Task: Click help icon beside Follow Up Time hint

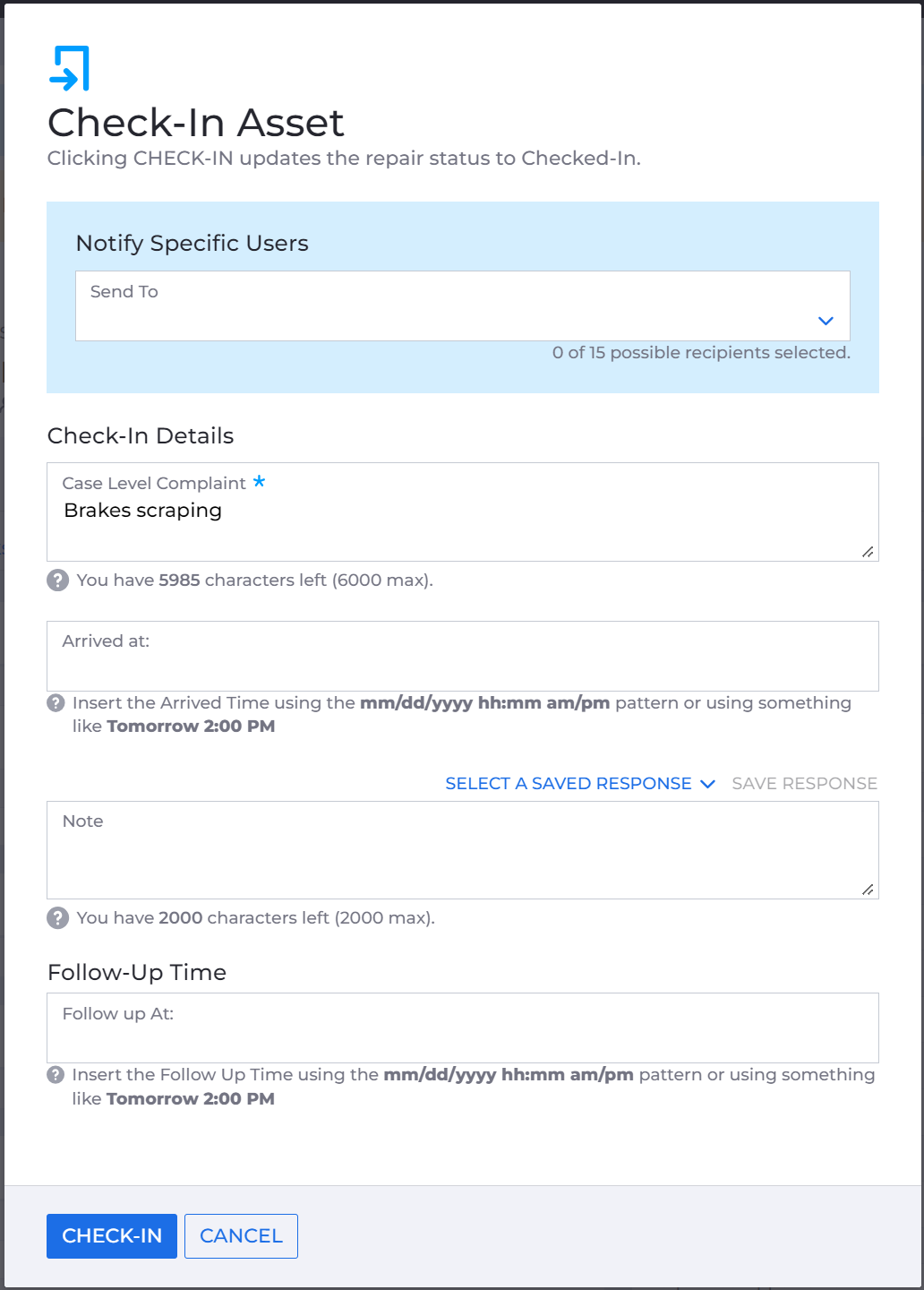Action: click(x=56, y=1075)
